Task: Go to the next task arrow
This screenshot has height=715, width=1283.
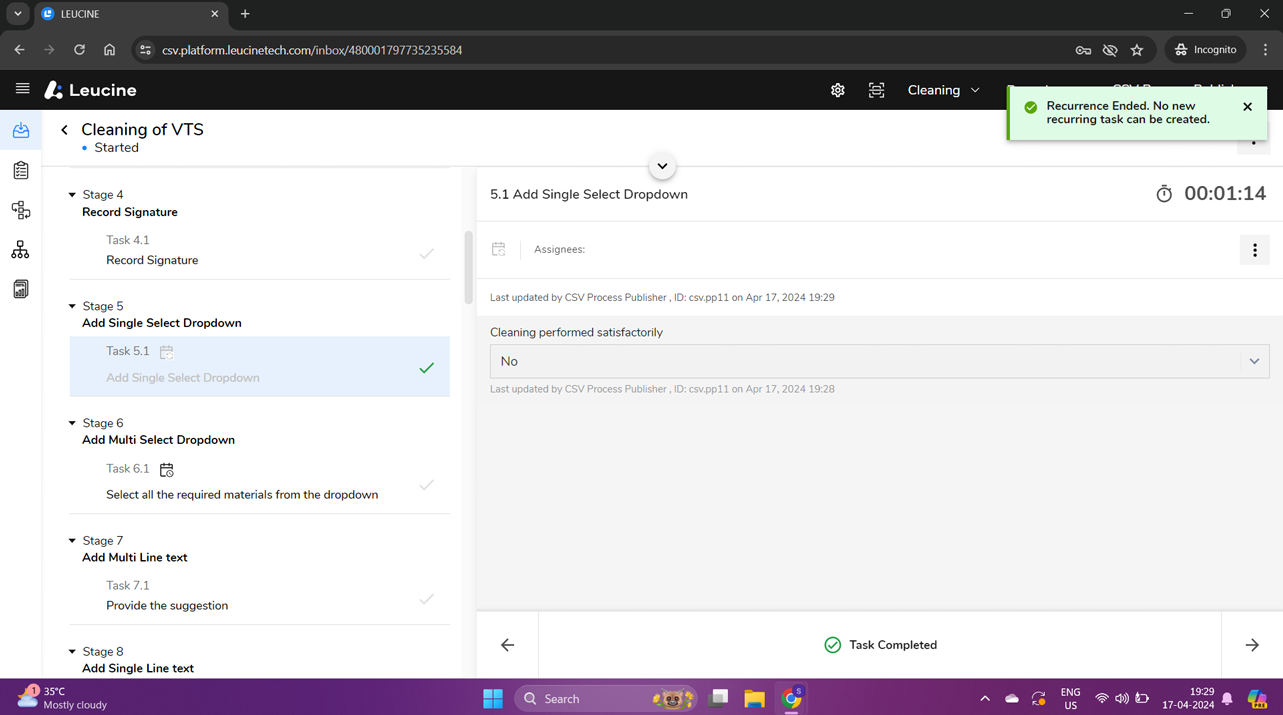Action: (1252, 645)
